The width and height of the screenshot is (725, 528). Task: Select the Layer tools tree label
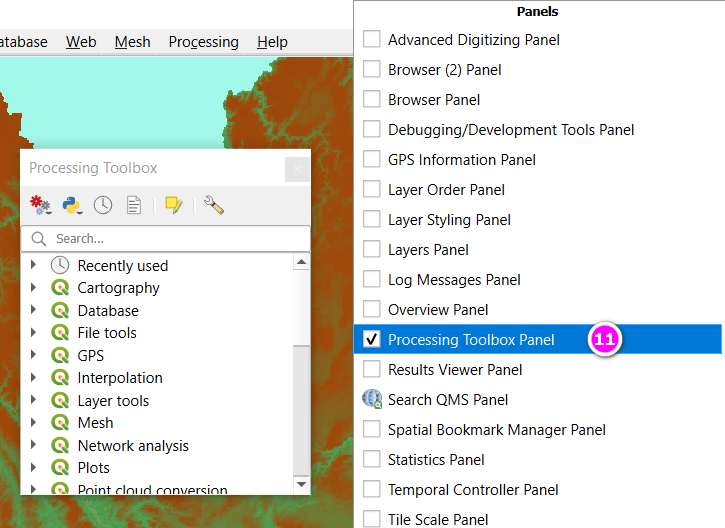[113, 400]
